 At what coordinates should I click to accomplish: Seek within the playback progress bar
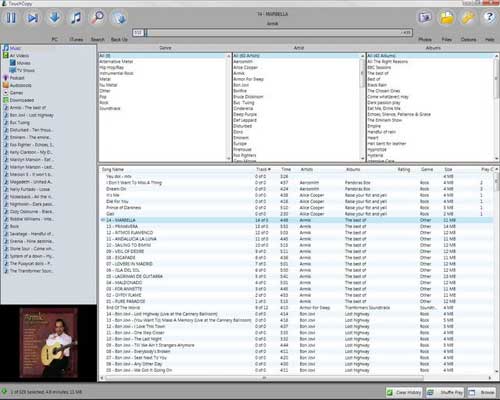click(273, 33)
